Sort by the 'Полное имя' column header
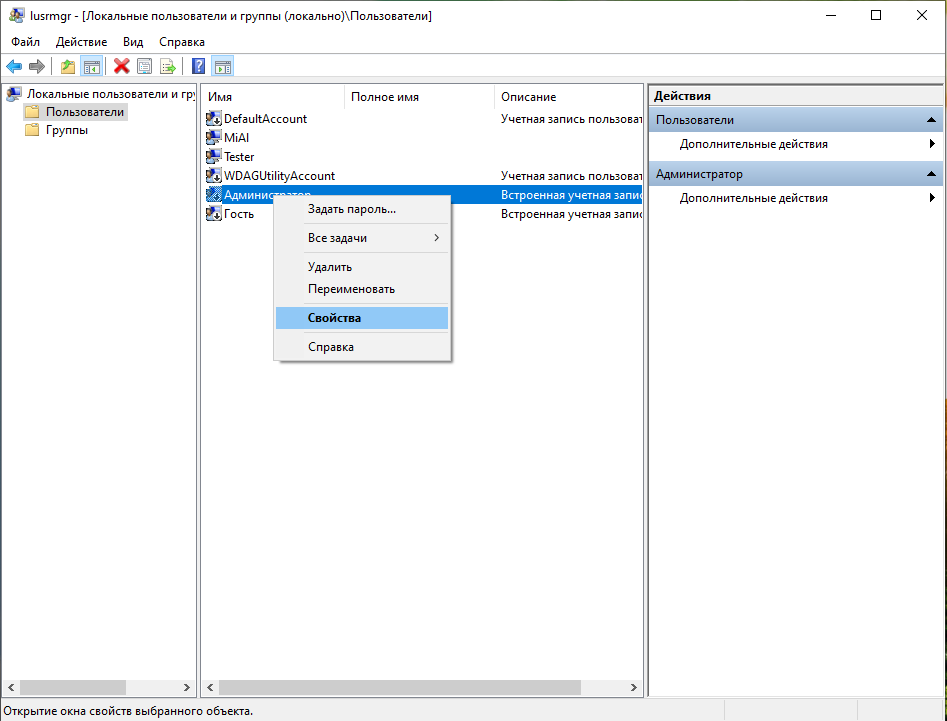Viewport: 947px width, 721px height. click(385, 97)
